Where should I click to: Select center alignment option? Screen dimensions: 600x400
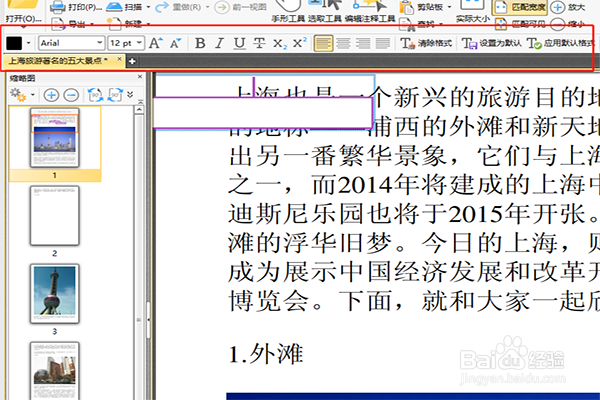point(343,43)
